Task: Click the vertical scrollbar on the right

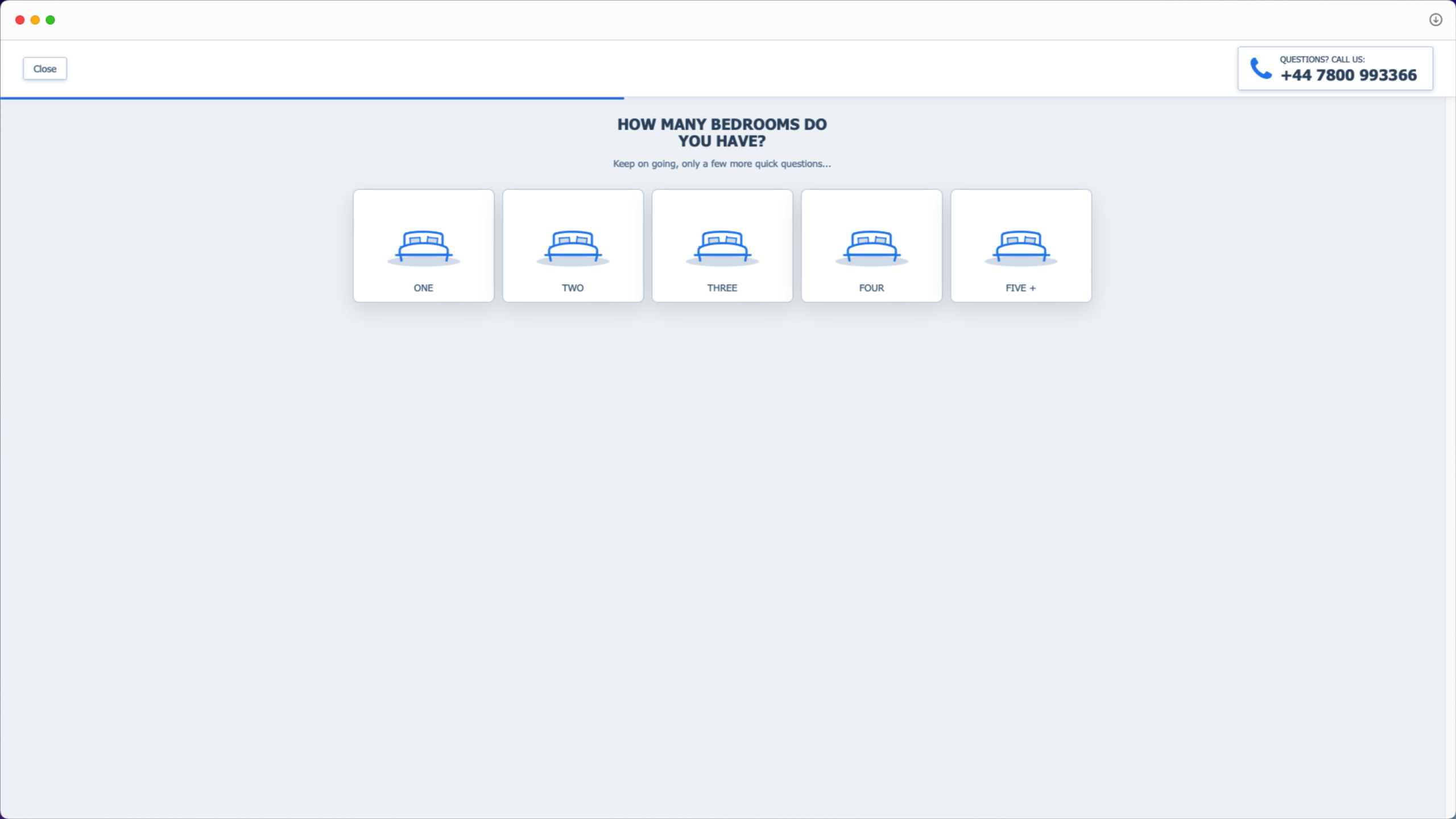Action: coord(1451,458)
